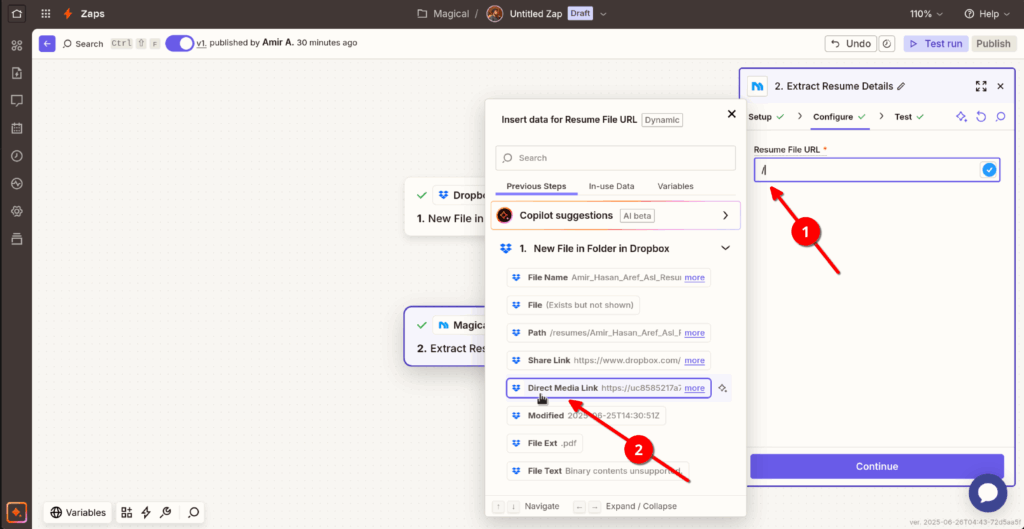Start a Test run

[936, 44]
